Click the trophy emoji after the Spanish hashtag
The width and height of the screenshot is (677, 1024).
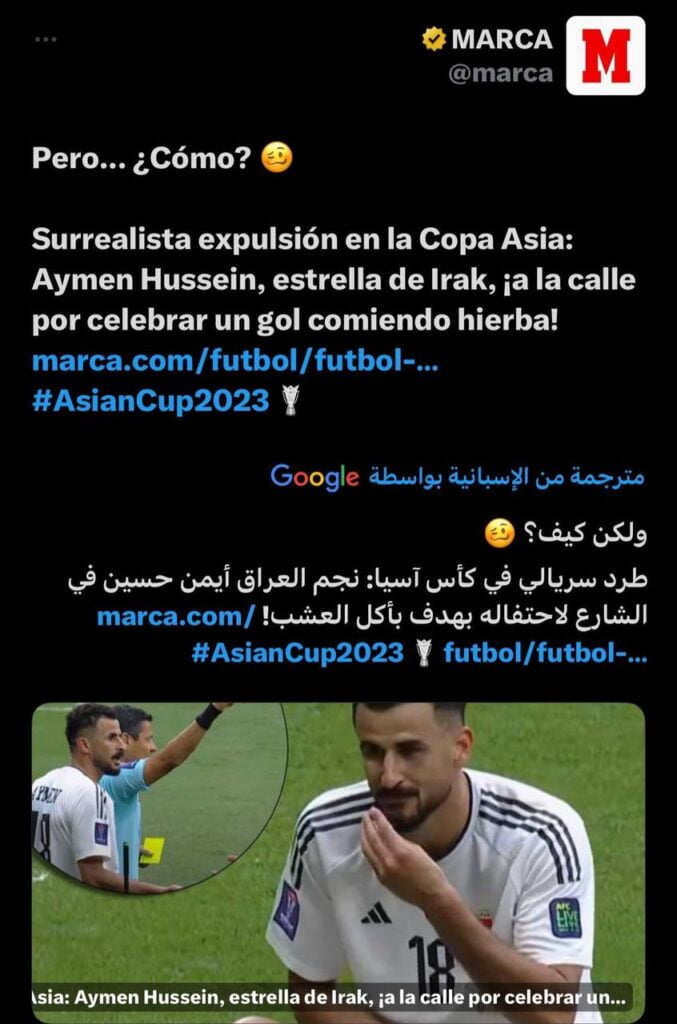[x=291, y=400]
